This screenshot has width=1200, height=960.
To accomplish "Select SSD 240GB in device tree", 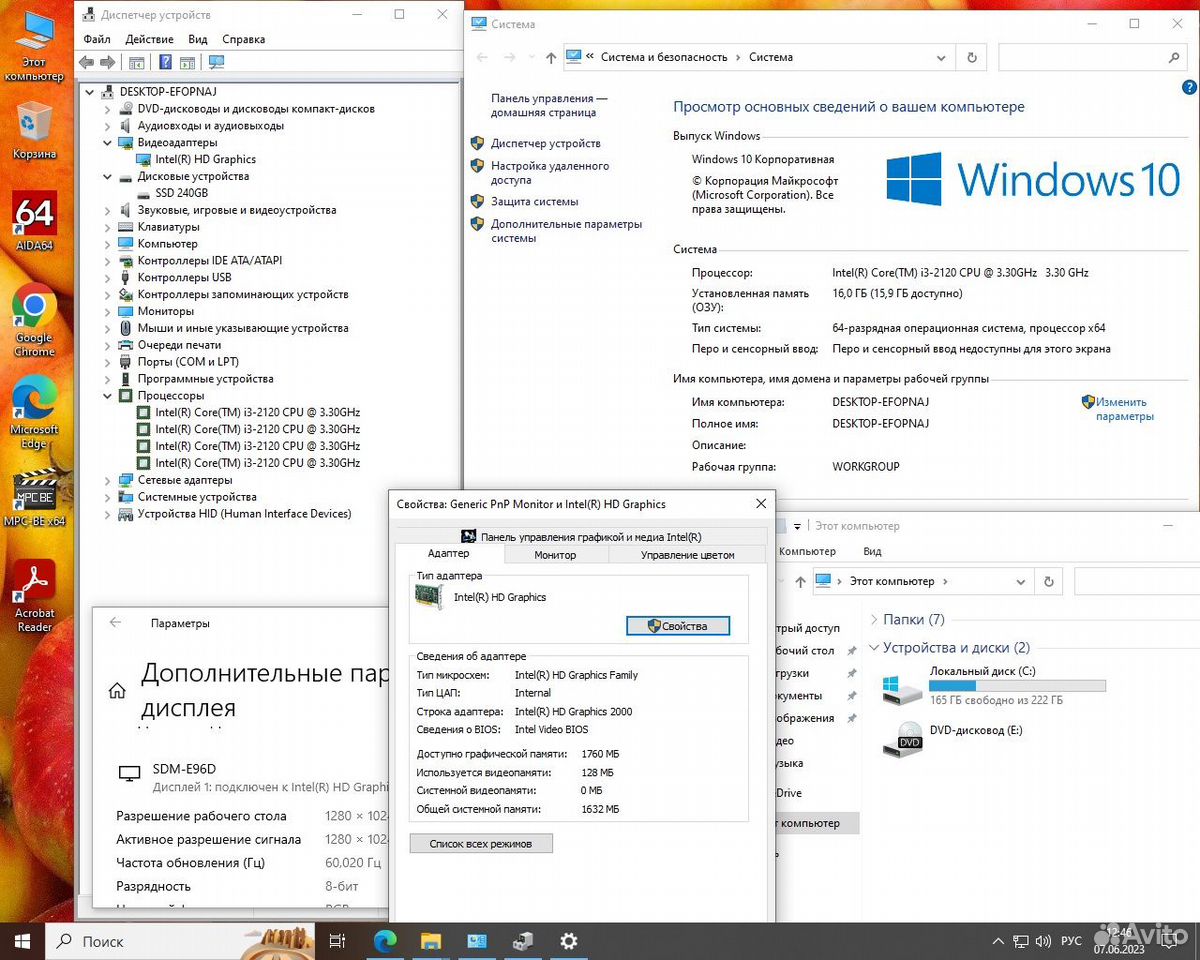I will [181, 193].
